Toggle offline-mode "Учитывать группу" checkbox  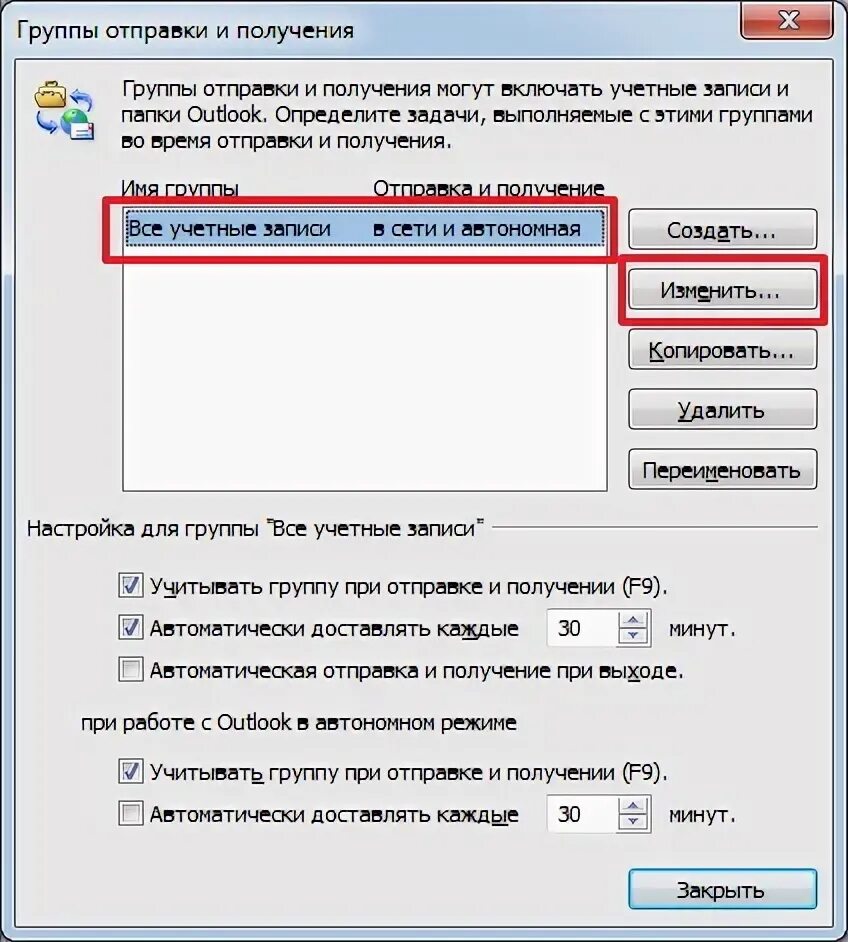(130, 771)
